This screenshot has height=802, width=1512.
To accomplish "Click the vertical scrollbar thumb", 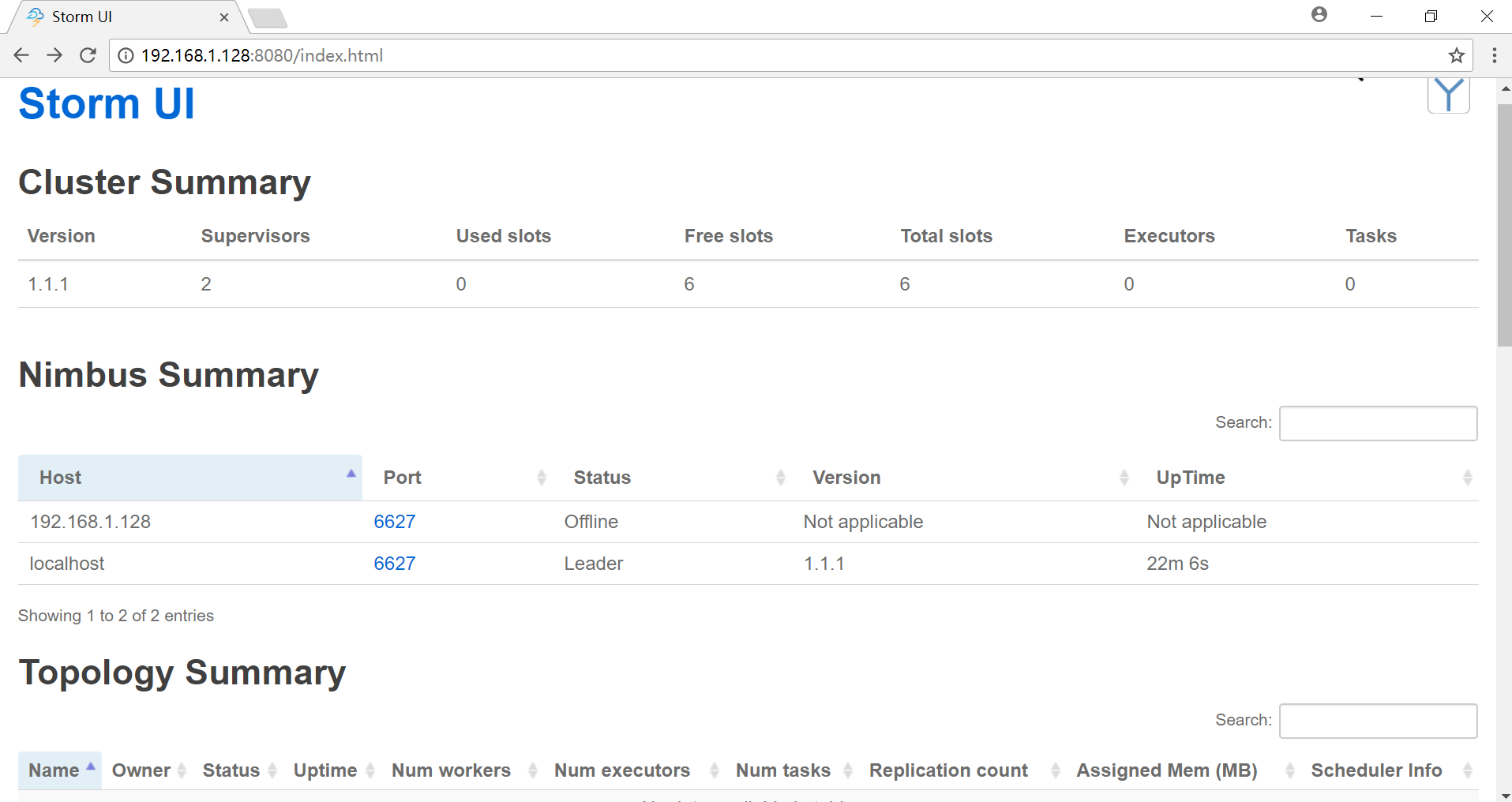I will tap(1504, 225).
